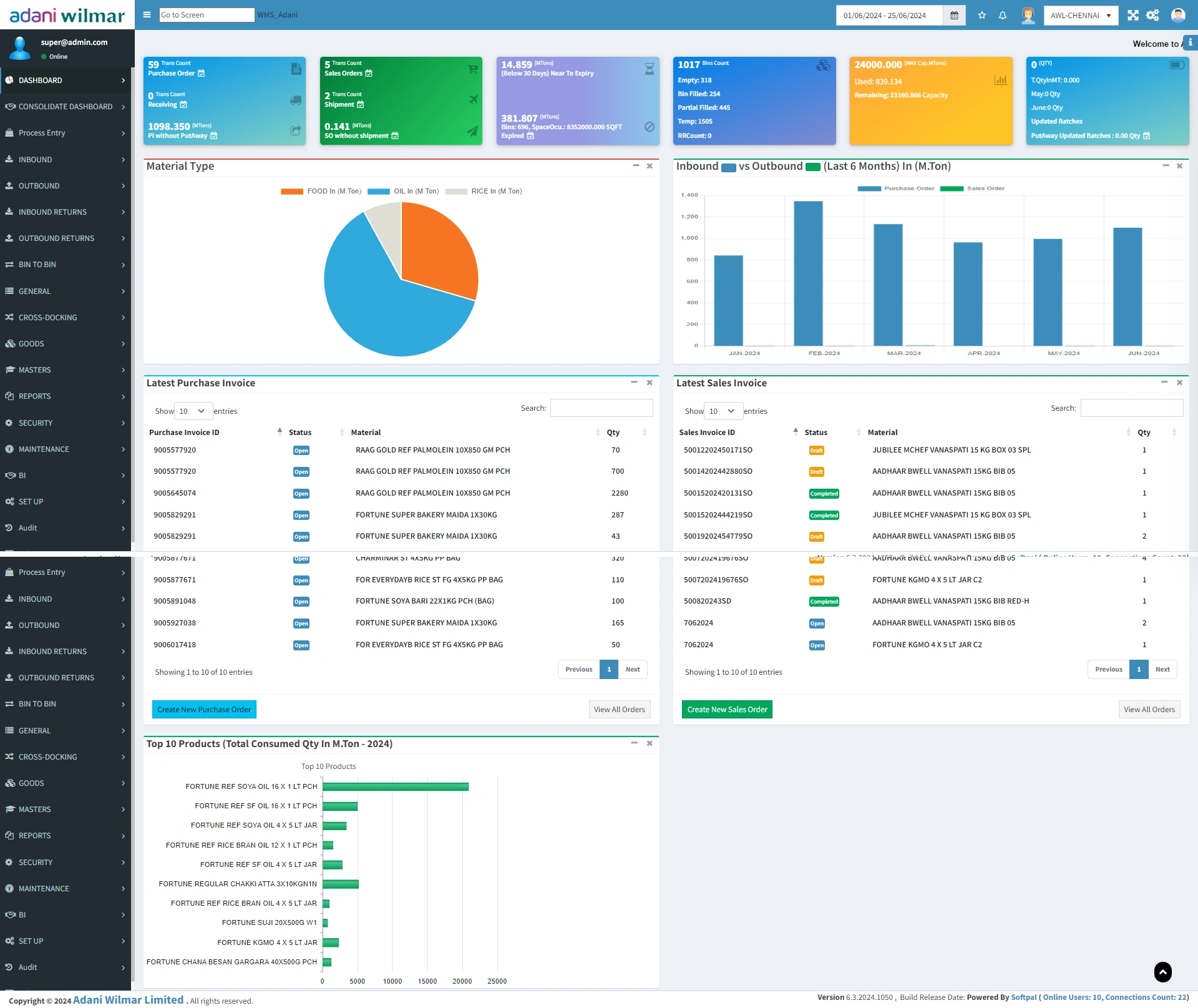
Task: Click View All Orders link in Sales Invoice
Action: coord(1148,709)
